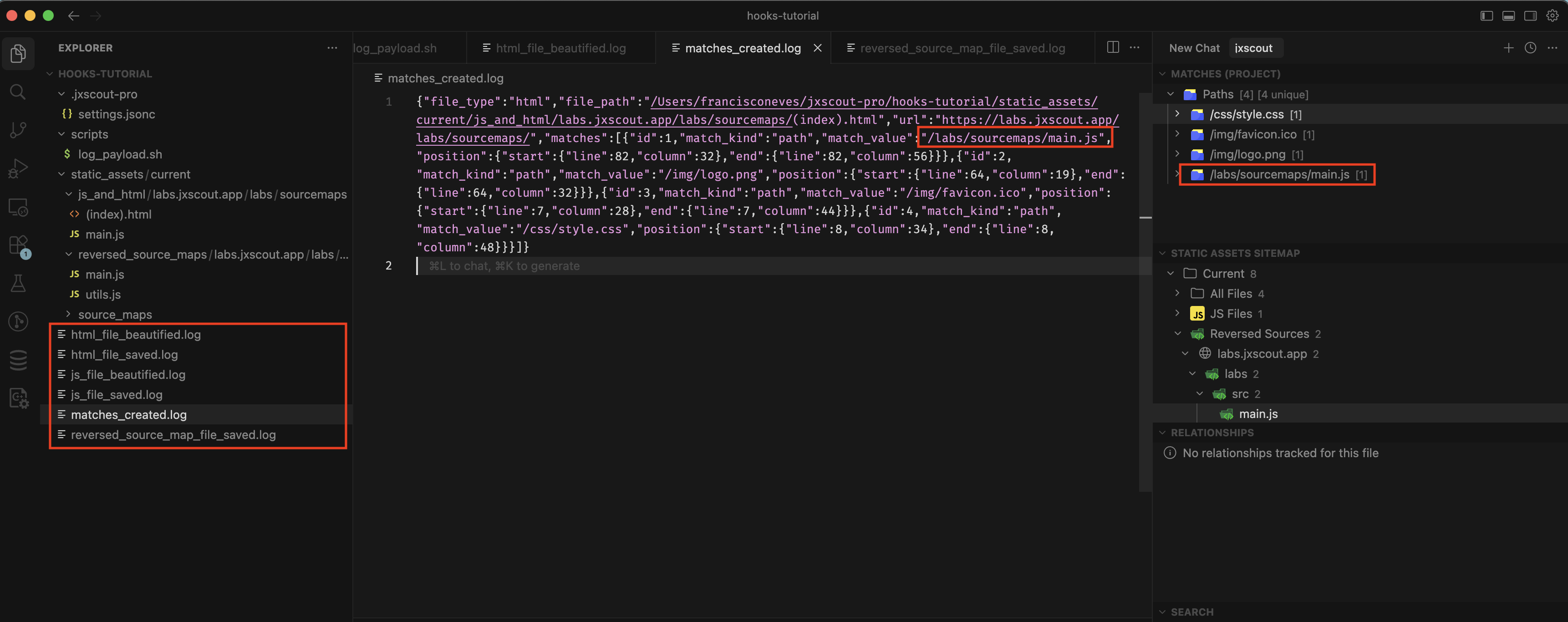Switch to New Chat tab
This screenshot has height=622, width=1568.
1194,48
